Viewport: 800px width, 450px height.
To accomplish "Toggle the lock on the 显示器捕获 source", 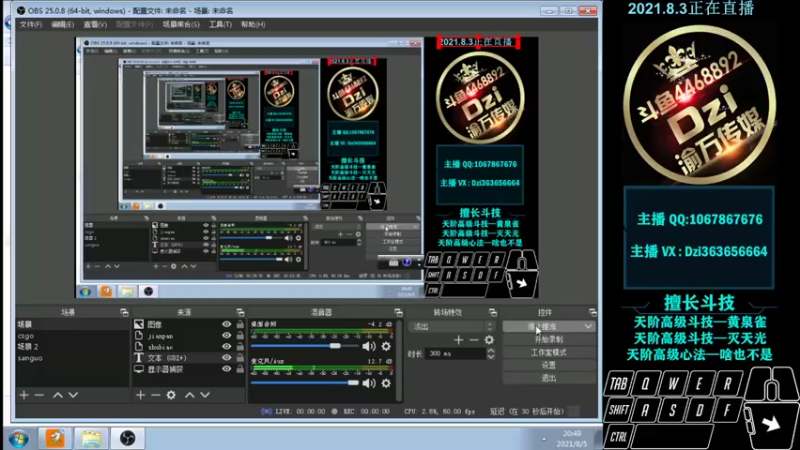I will pyautogui.click(x=240, y=369).
